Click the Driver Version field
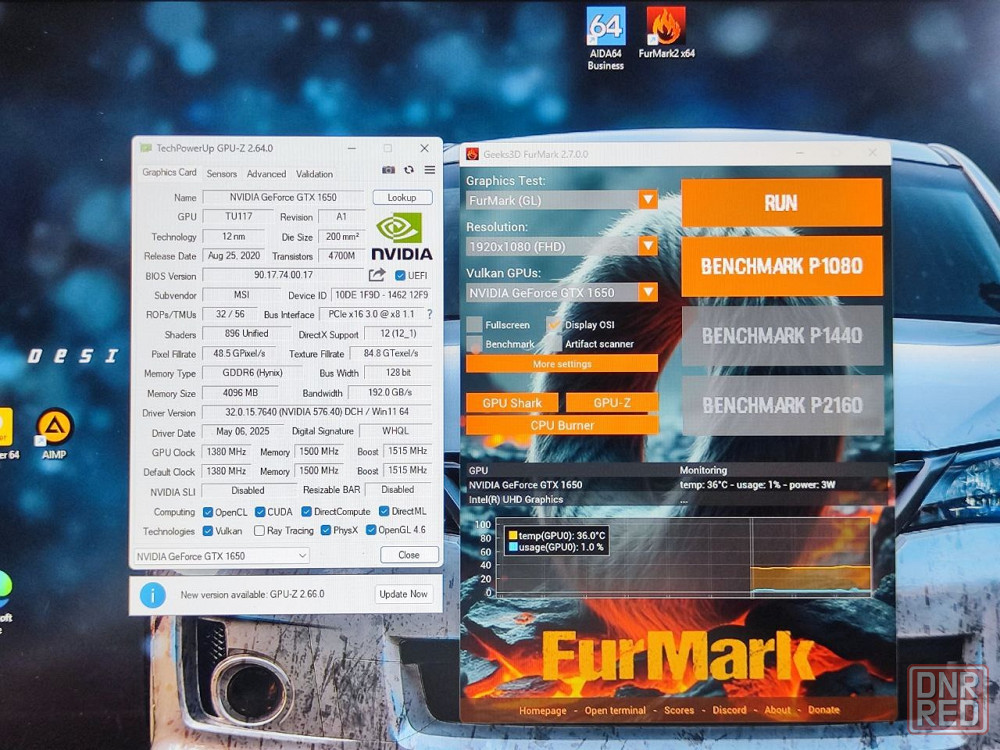The height and width of the screenshot is (750, 1000). 317,412
